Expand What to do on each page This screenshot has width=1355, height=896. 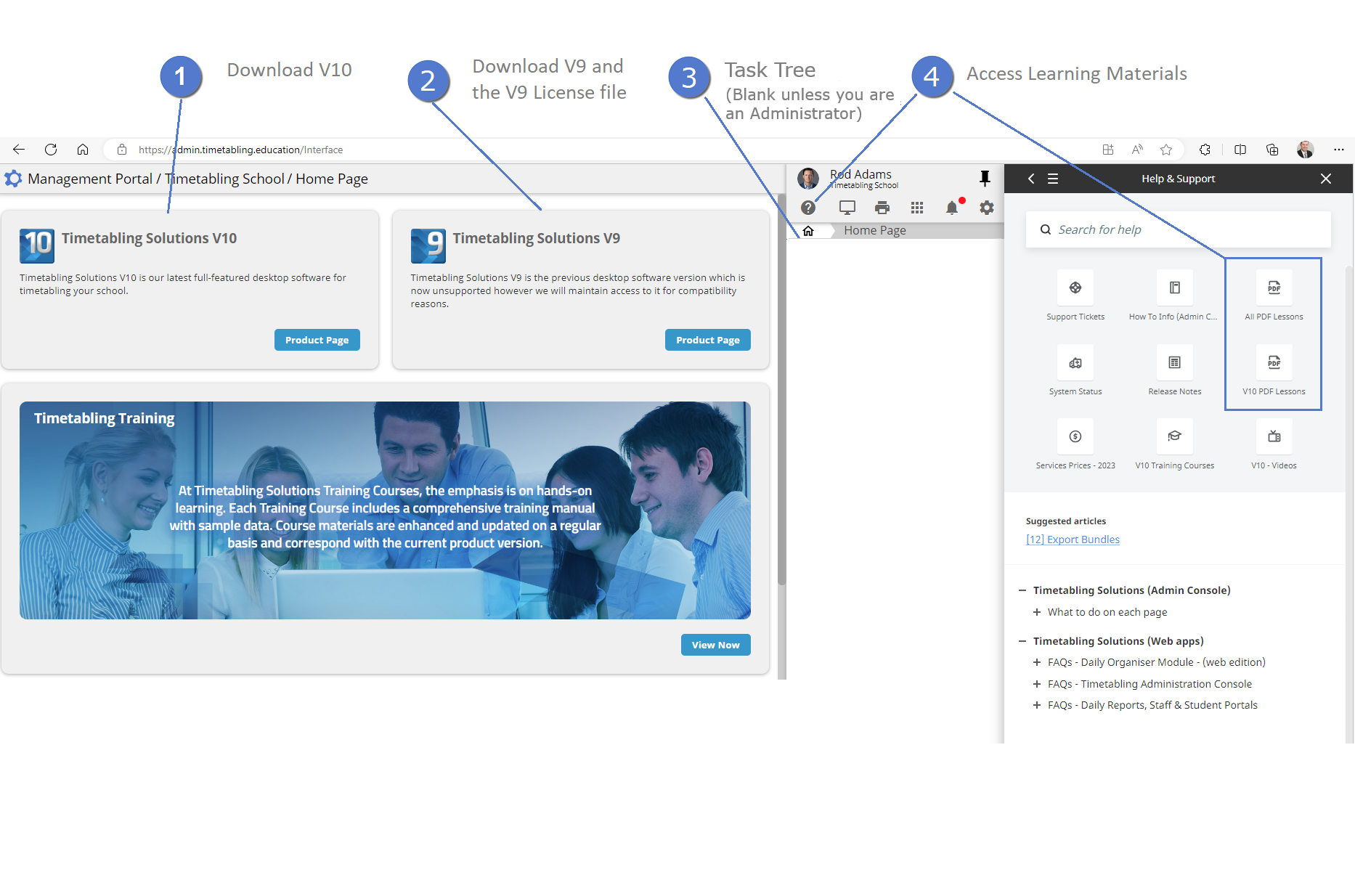click(1037, 612)
